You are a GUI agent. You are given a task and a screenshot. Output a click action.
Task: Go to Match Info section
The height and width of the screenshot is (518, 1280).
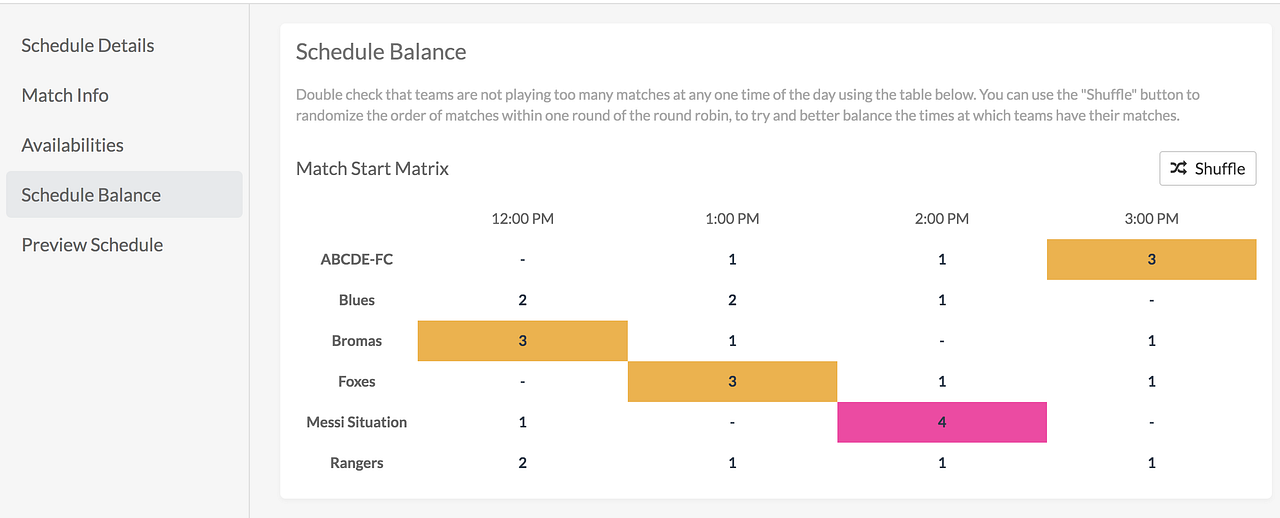point(65,95)
